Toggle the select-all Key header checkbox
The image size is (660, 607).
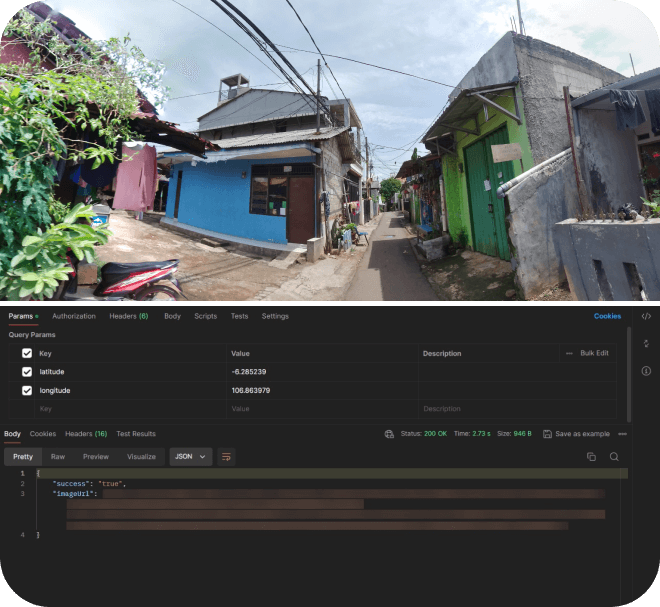(x=27, y=353)
